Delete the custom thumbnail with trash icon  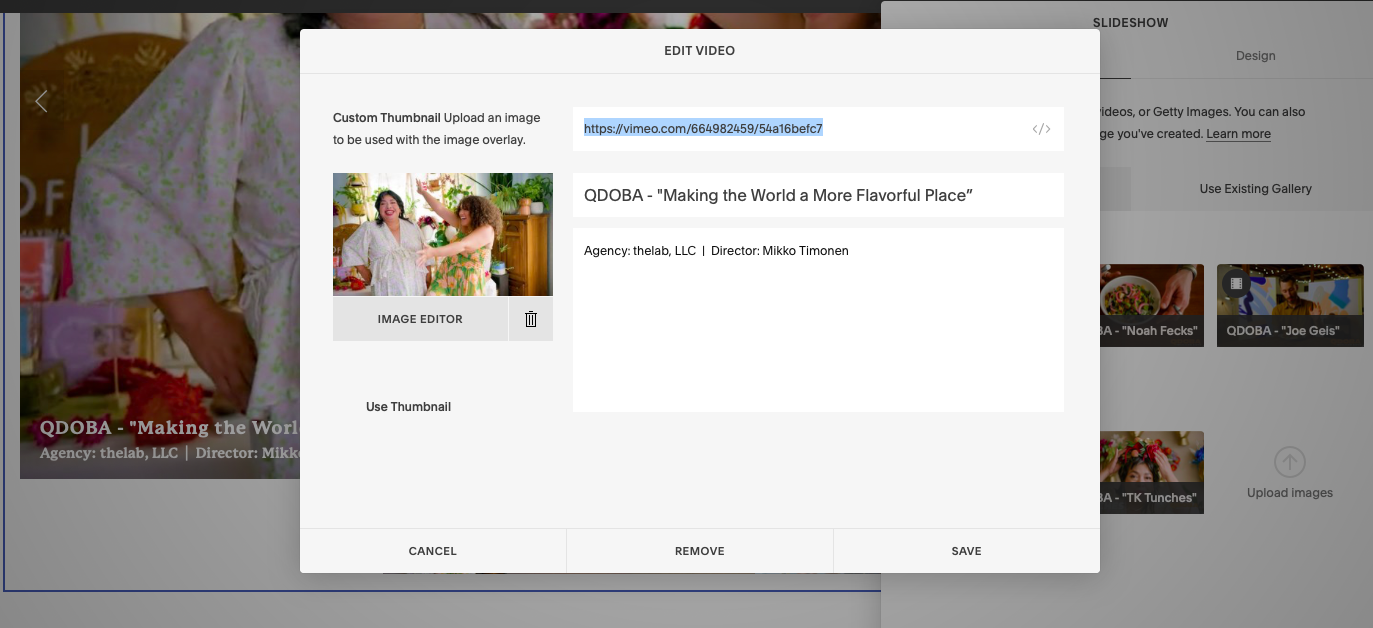click(x=531, y=319)
